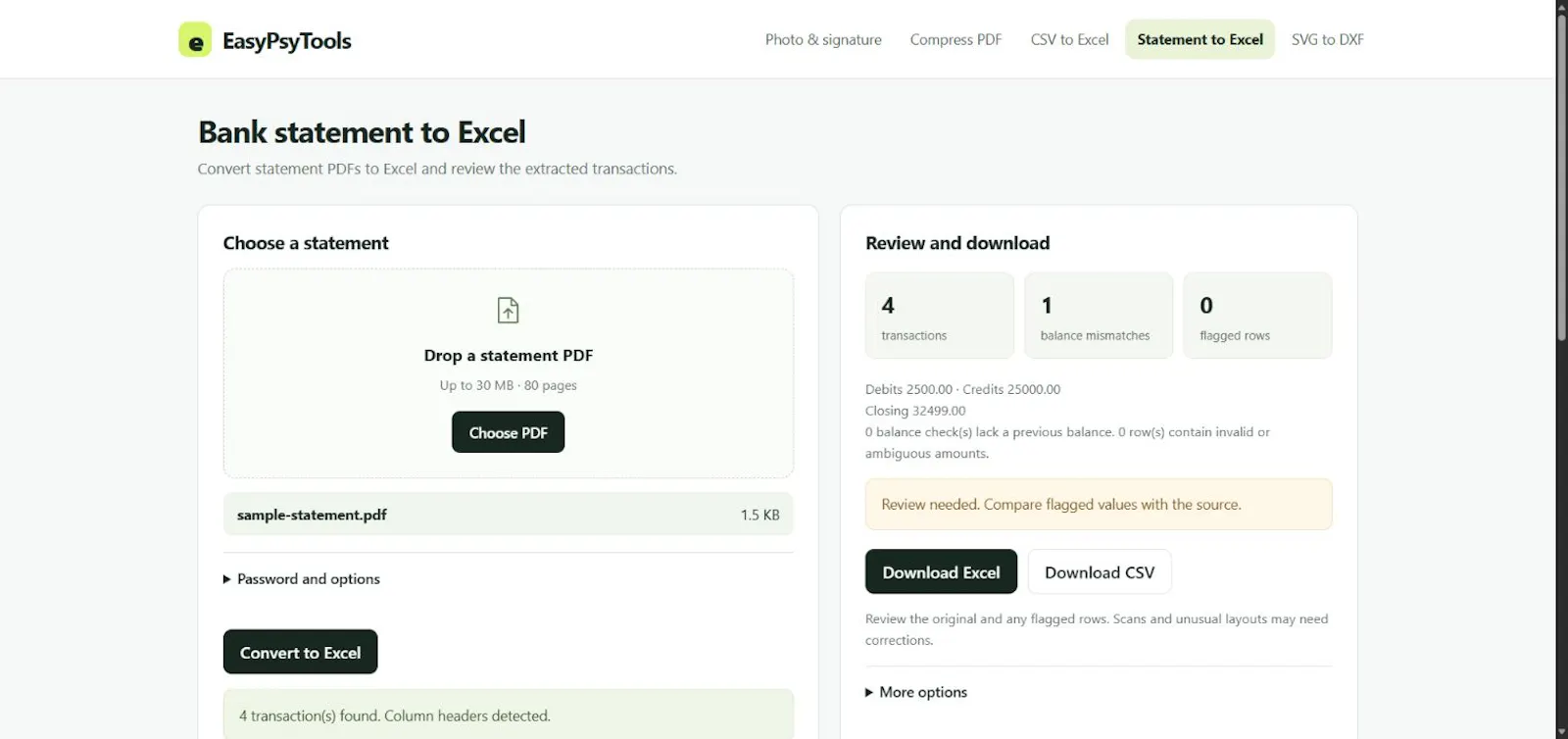
Task: Open the SVG to DXF tool
Action: pos(1327,39)
